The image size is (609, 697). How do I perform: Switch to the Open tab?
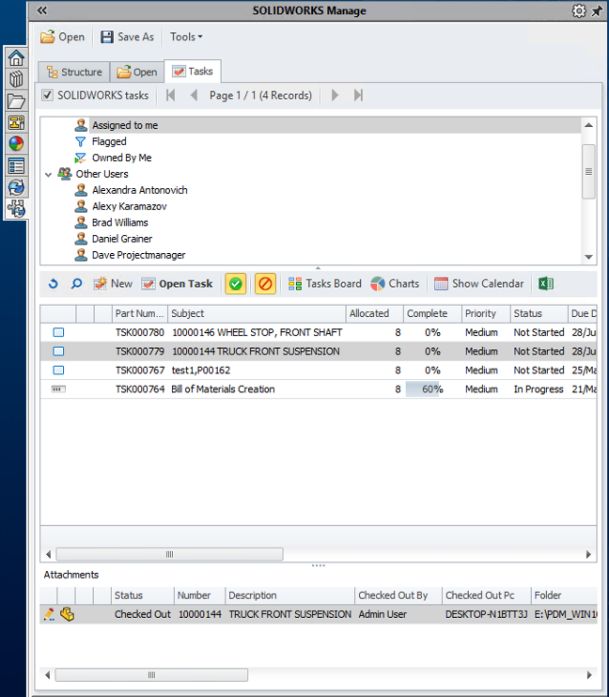pos(137,72)
